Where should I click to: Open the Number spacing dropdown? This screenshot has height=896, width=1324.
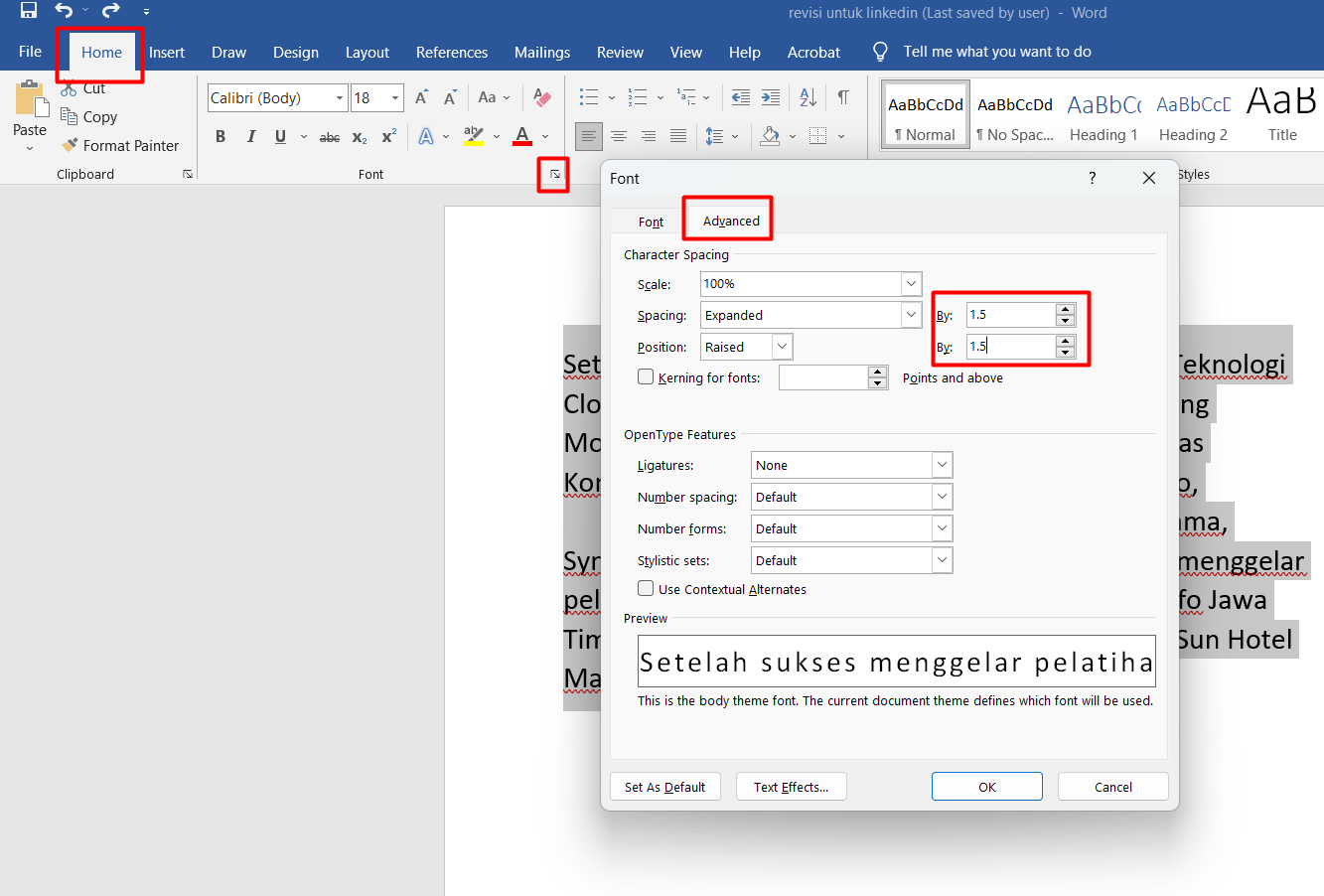pyautogui.click(x=943, y=497)
